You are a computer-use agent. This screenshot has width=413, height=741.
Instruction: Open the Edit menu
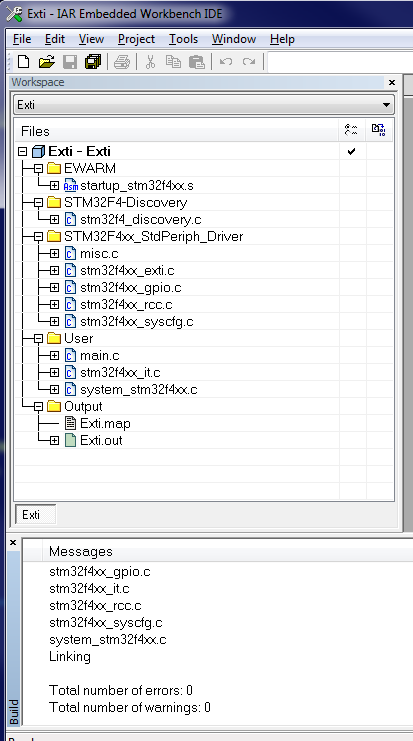[x=55, y=39]
